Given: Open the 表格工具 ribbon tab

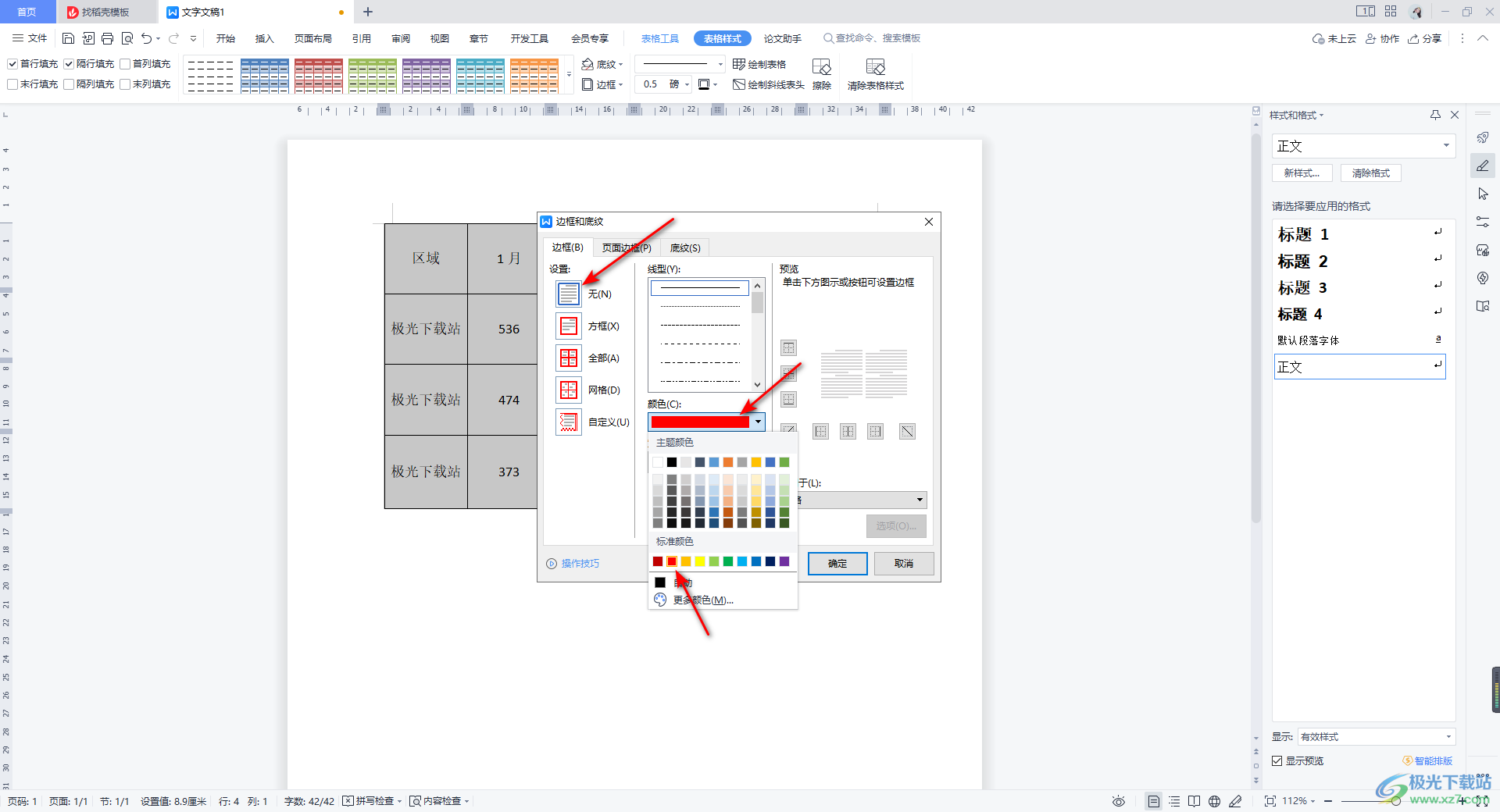Looking at the screenshot, I should (660, 38).
